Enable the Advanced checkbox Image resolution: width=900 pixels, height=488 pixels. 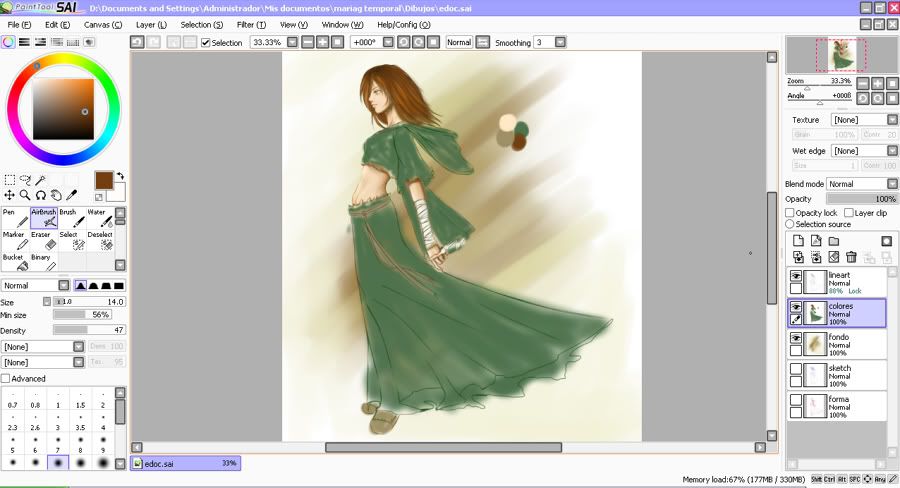[x=6, y=378]
